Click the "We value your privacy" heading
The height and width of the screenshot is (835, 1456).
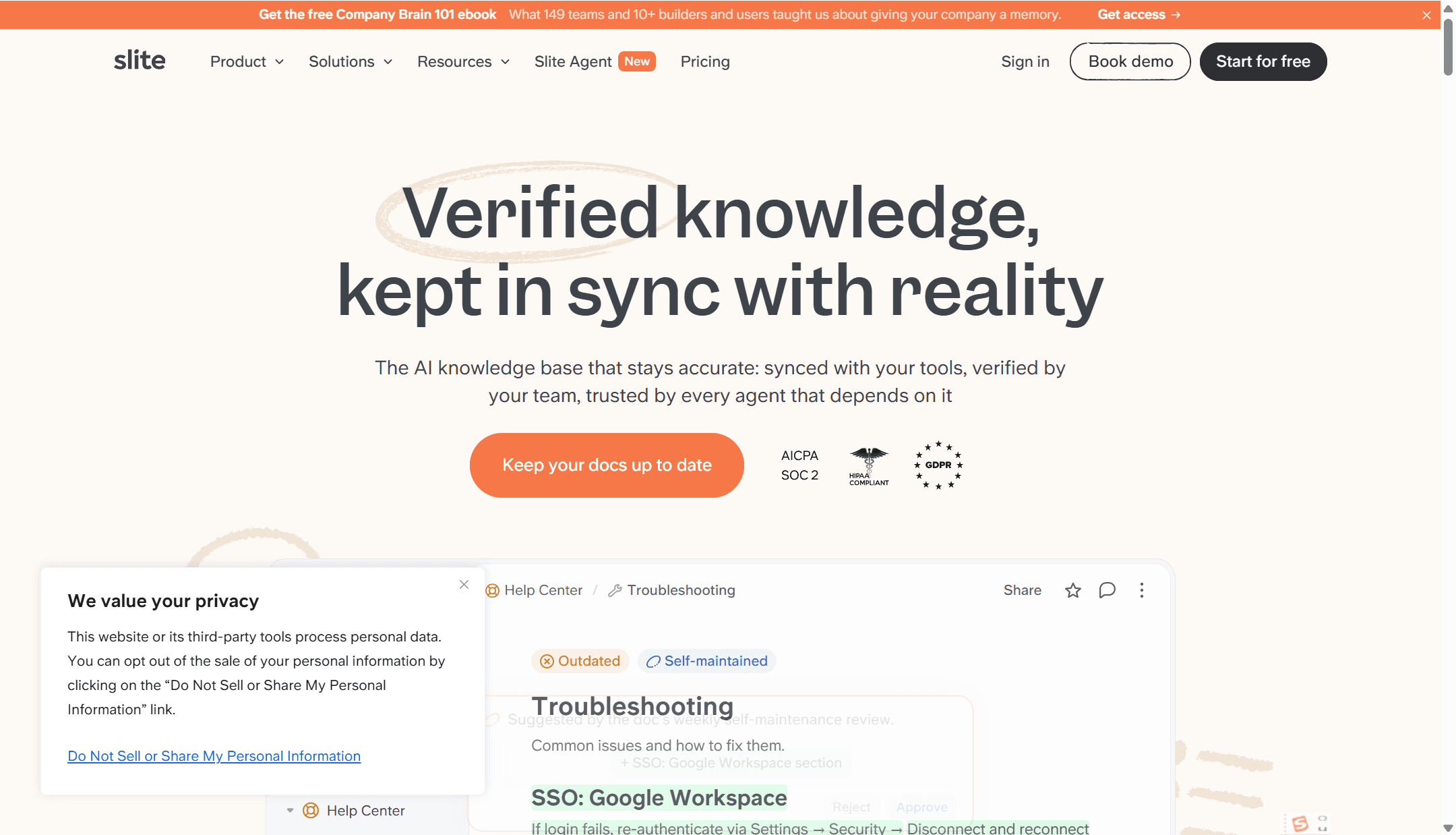pos(163,601)
